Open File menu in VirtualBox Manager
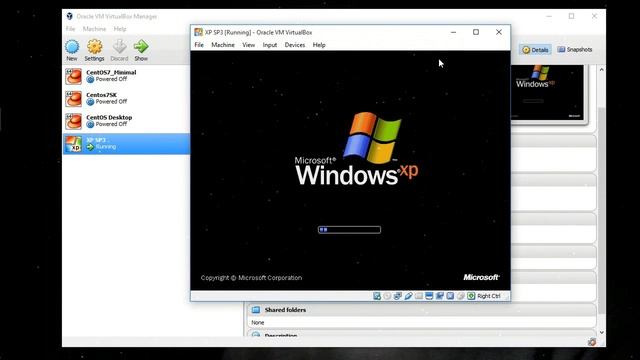Image resolution: width=640 pixels, height=360 pixels. (x=71, y=29)
